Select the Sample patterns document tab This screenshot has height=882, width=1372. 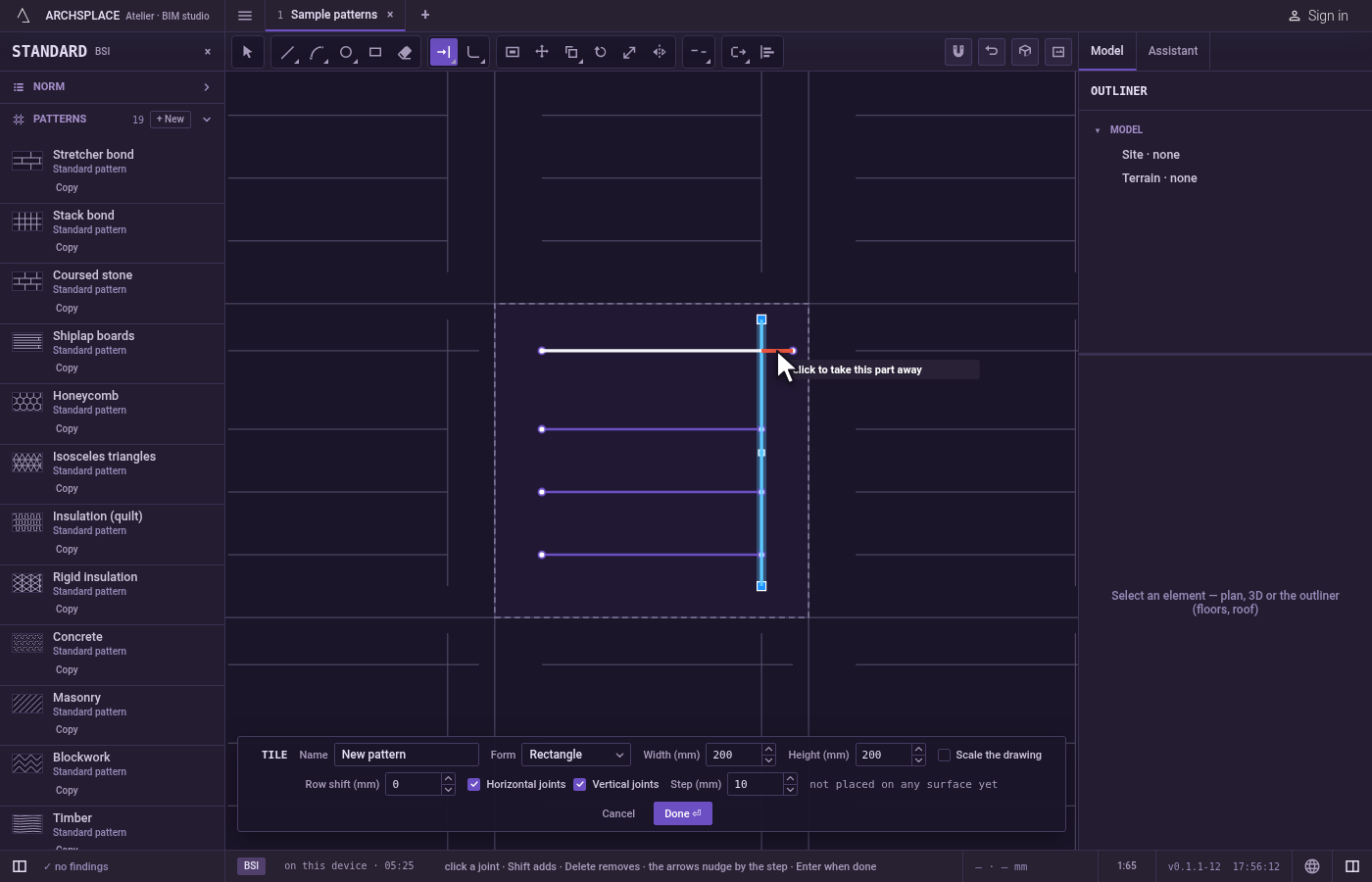coord(334,15)
